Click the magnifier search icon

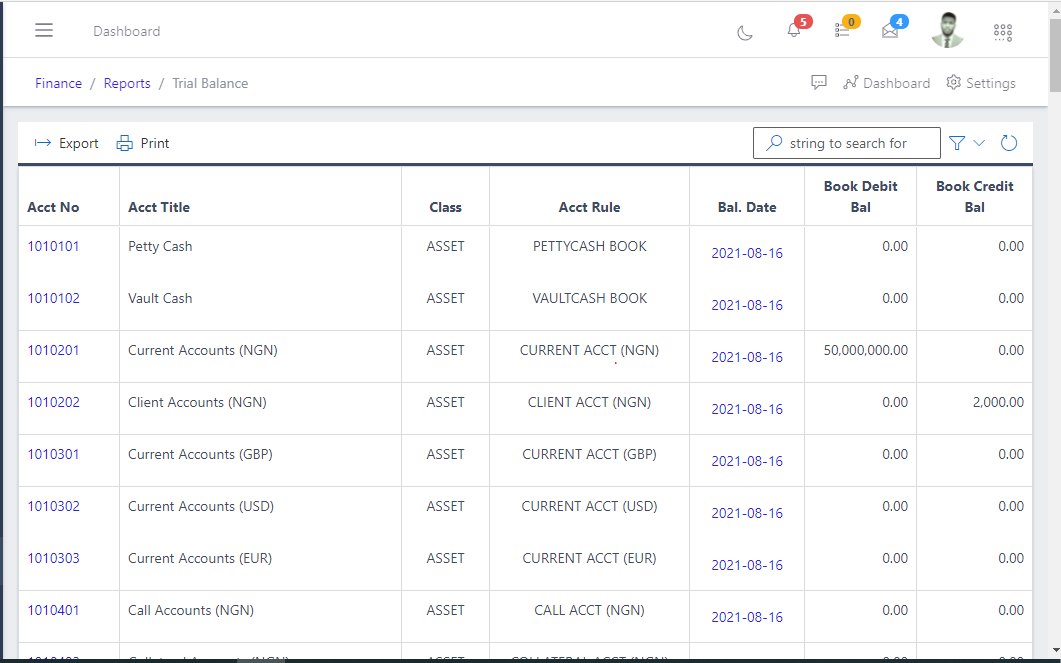[773, 143]
